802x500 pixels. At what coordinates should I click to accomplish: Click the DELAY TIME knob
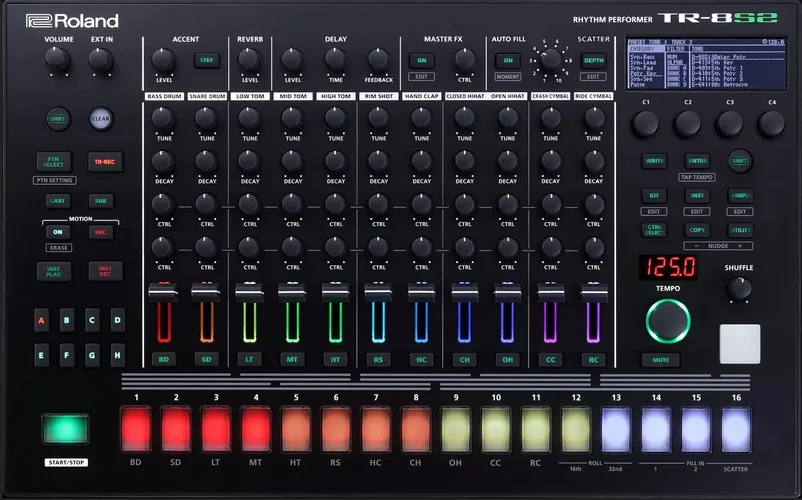[x=336, y=60]
